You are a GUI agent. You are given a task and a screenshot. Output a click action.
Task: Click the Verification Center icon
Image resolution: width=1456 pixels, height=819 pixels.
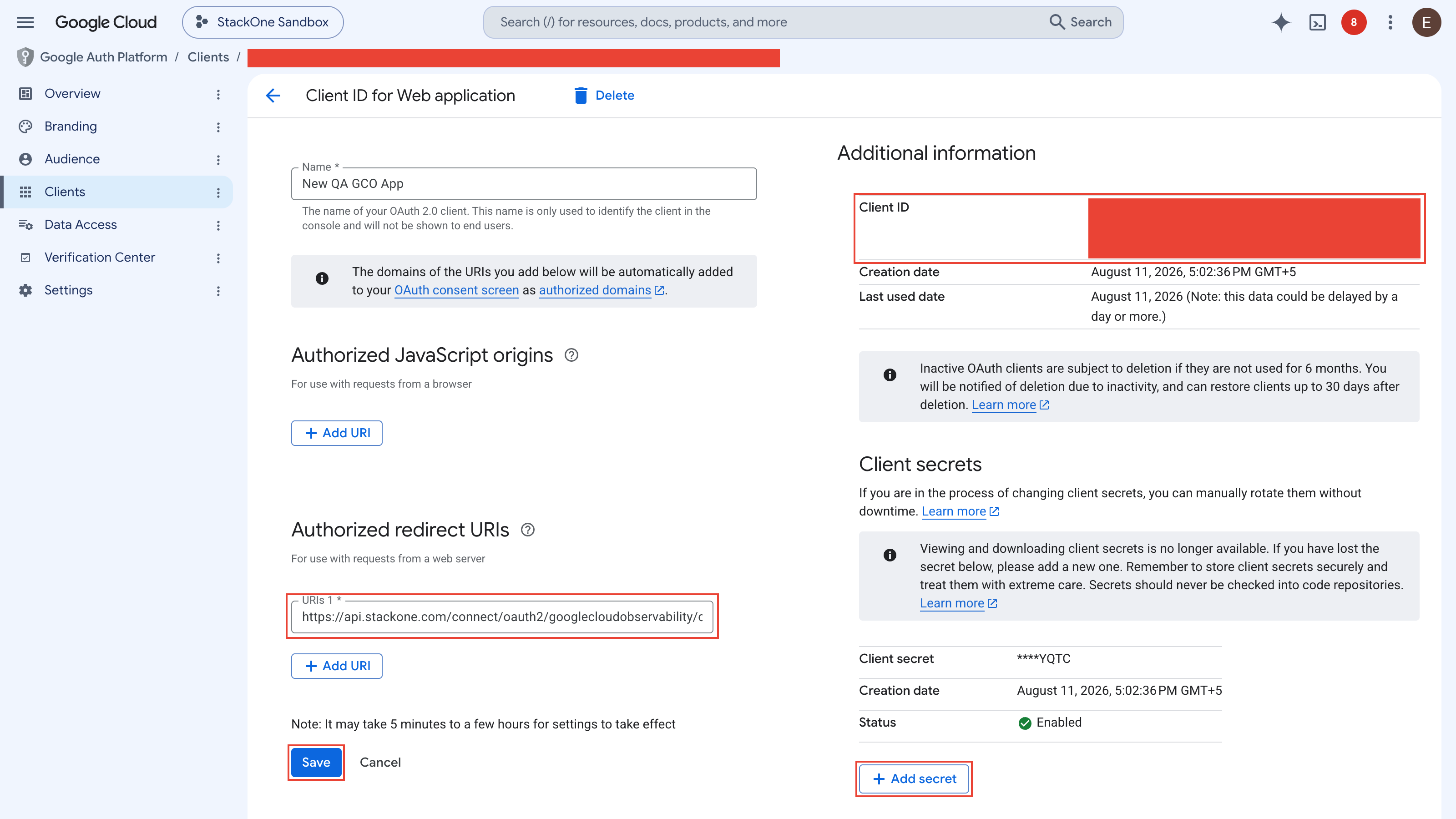(25, 257)
